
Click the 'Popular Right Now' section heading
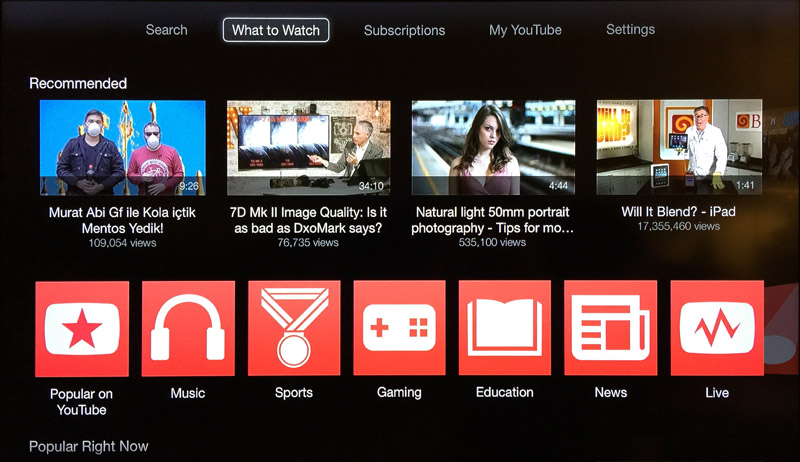pos(89,447)
